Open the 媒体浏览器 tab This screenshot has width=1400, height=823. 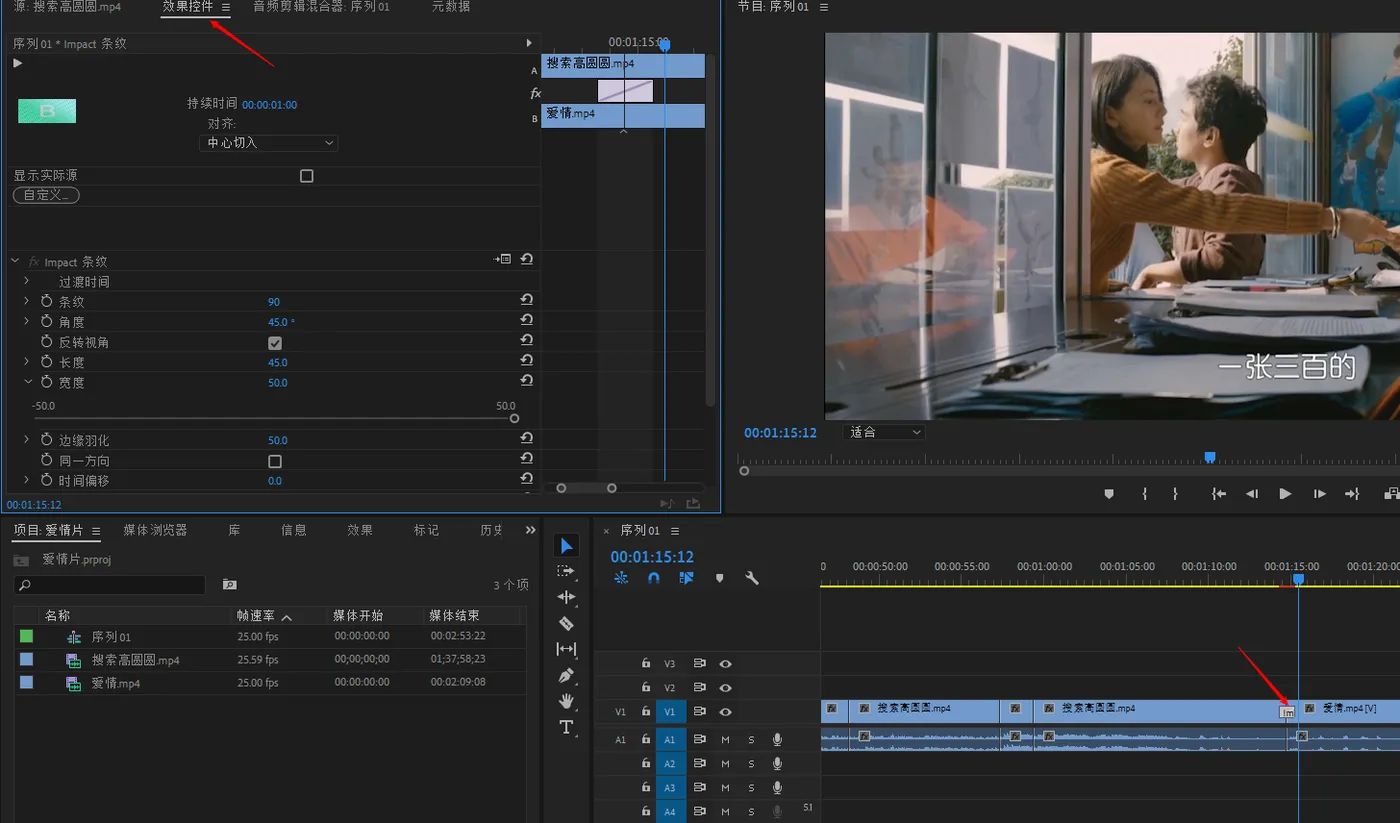point(155,530)
